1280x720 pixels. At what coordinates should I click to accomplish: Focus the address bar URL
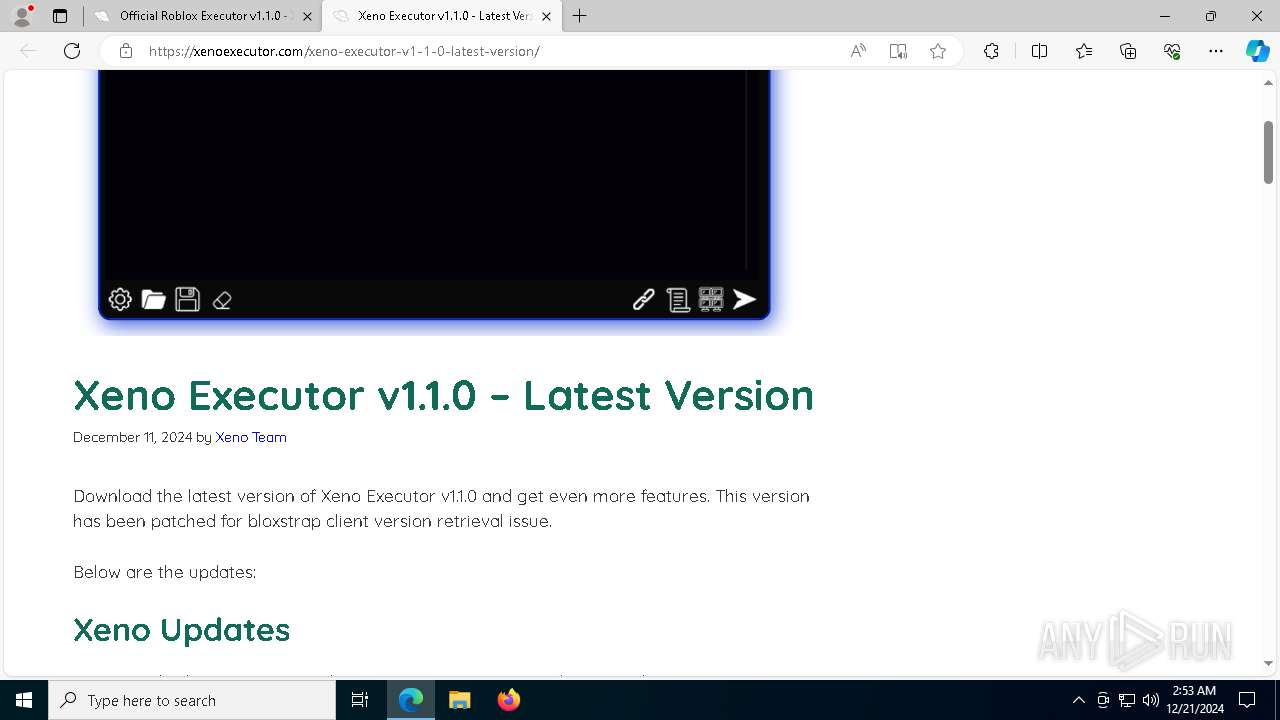click(344, 51)
